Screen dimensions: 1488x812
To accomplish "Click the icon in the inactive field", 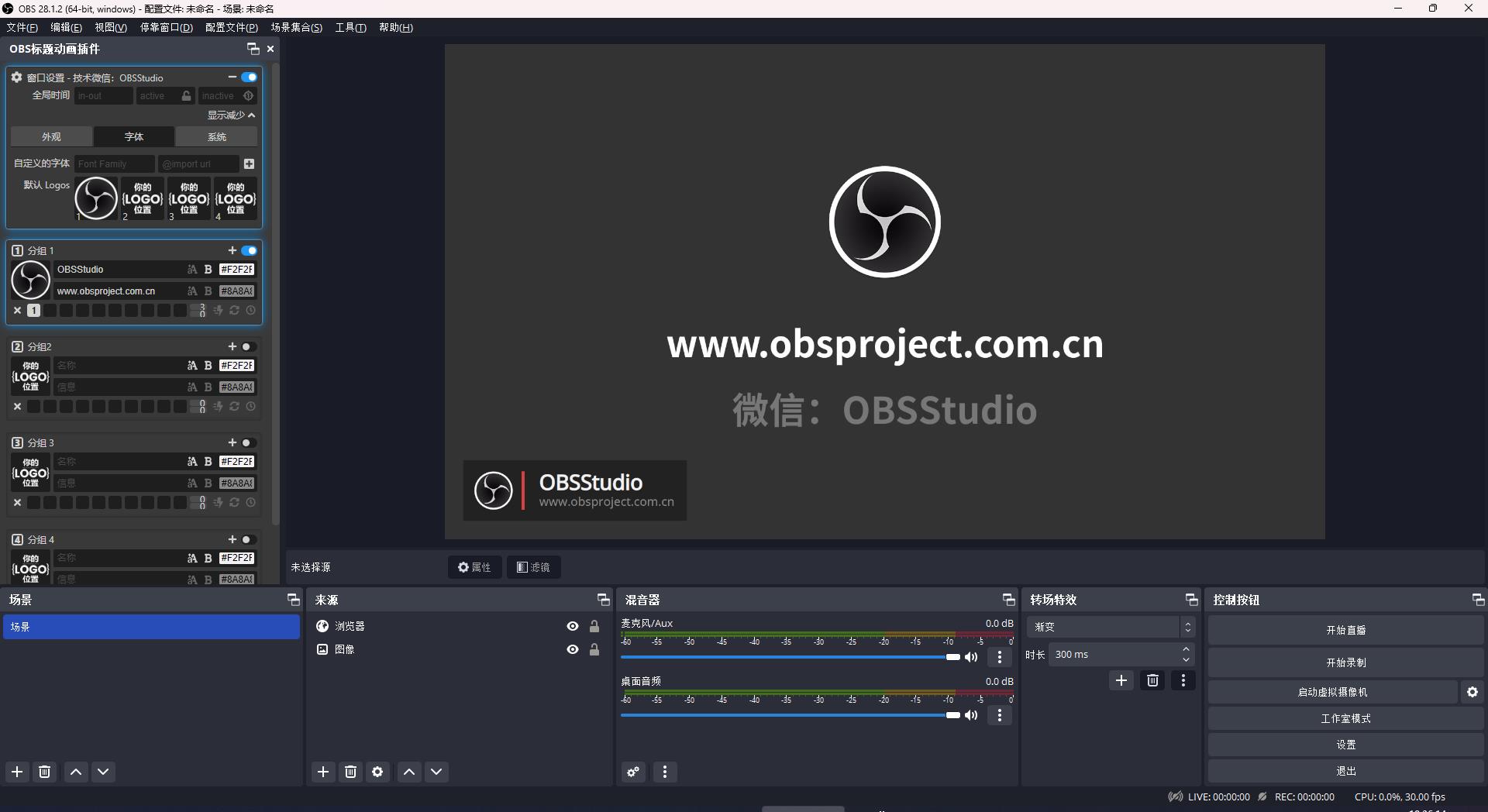I will click(x=248, y=96).
